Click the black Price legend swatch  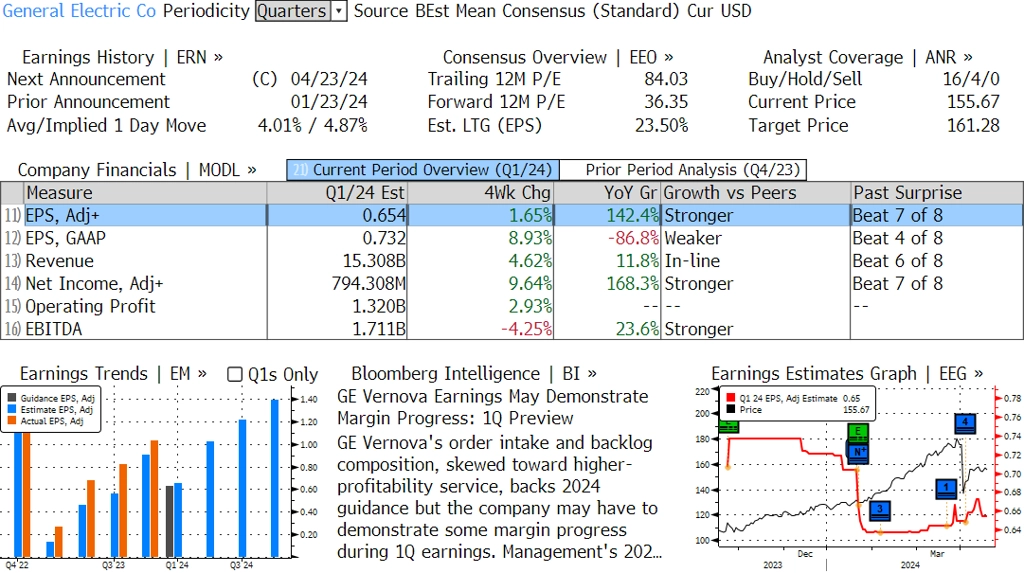pyautogui.click(x=730, y=410)
